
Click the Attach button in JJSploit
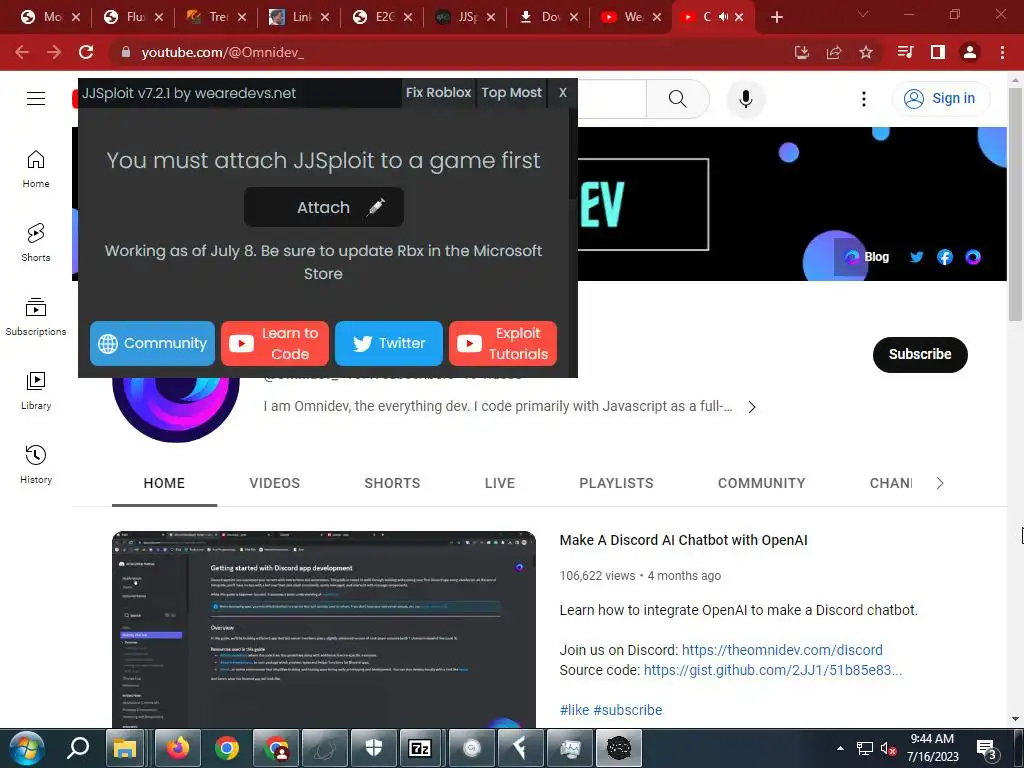pyautogui.click(x=323, y=208)
